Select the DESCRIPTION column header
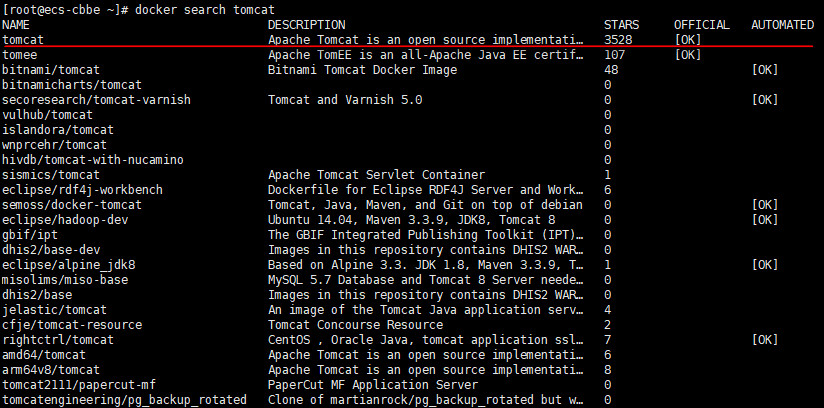 click(x=306, y=25)
